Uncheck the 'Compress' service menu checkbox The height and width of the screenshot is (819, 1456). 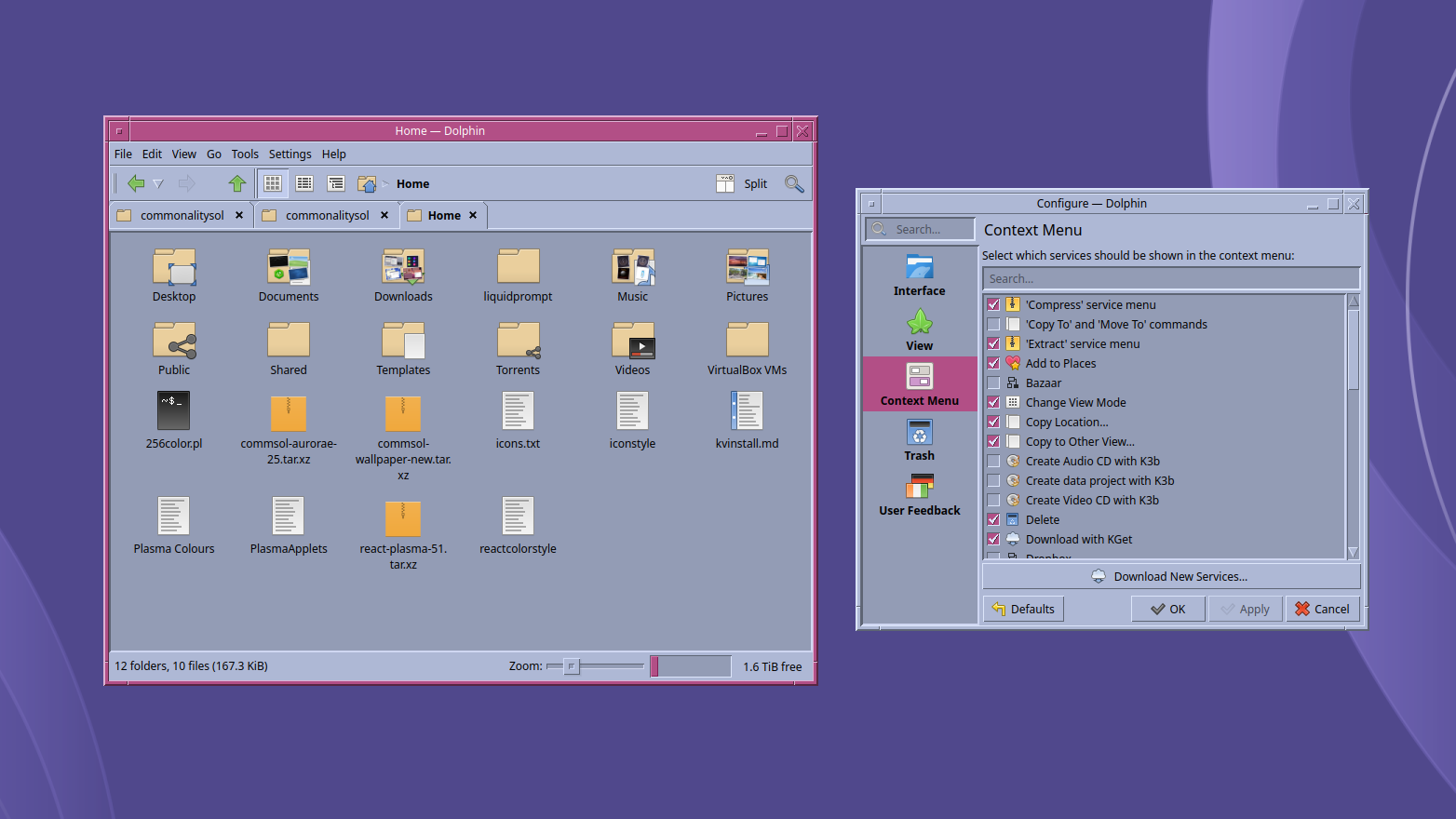click(993, 304)
